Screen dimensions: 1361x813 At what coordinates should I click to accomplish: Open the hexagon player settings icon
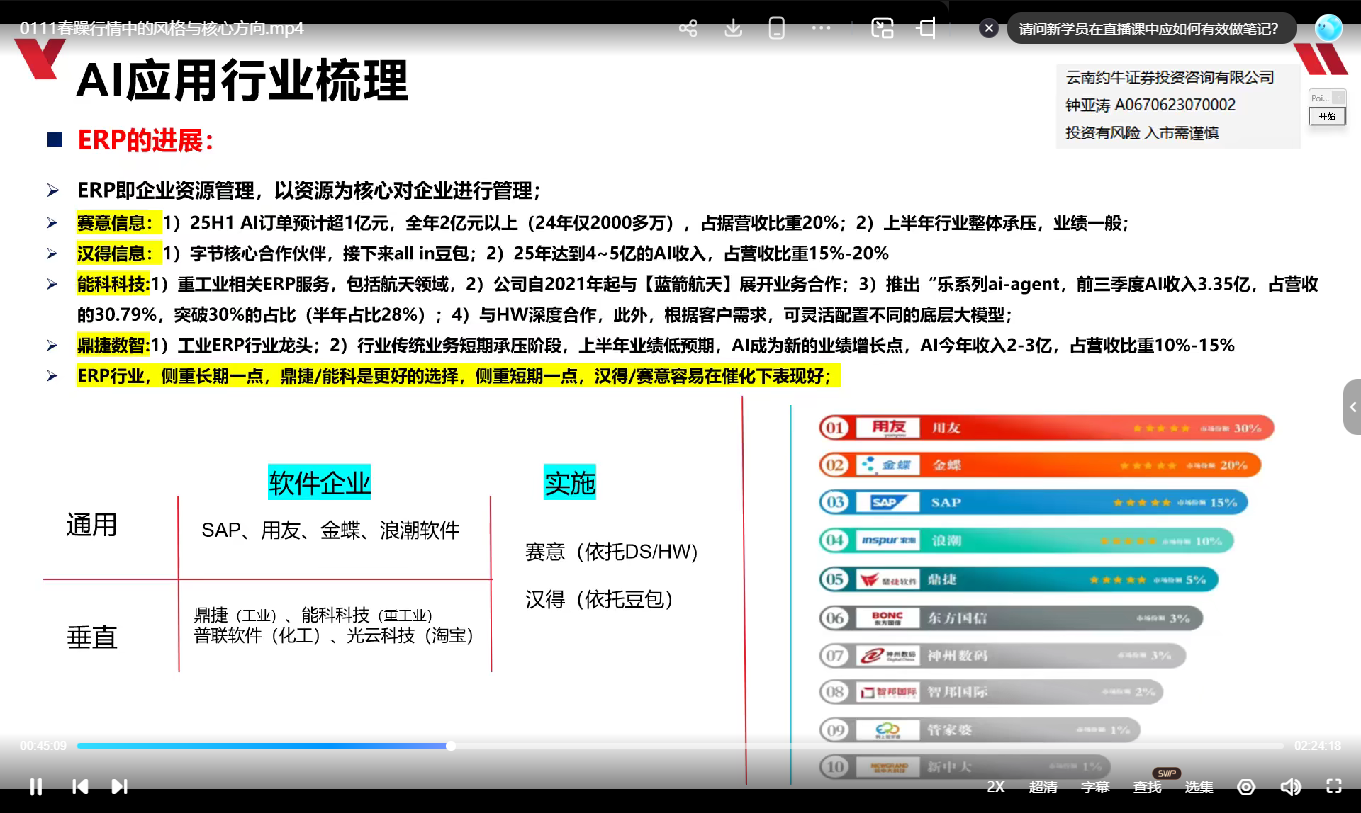coord(1246,787)
